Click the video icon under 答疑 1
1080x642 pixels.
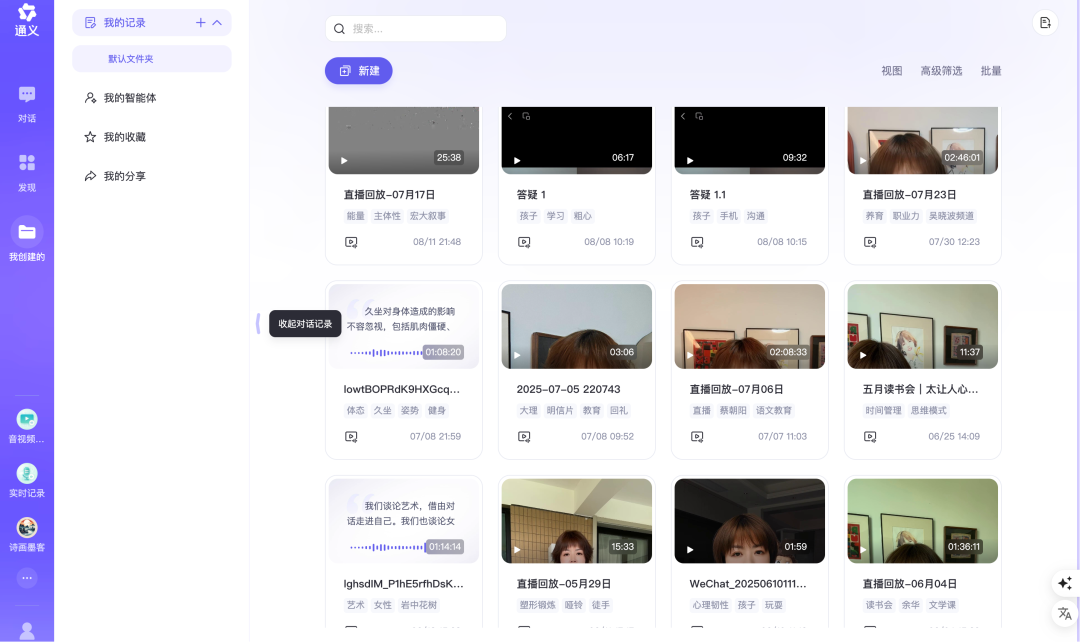pos(524,242)
